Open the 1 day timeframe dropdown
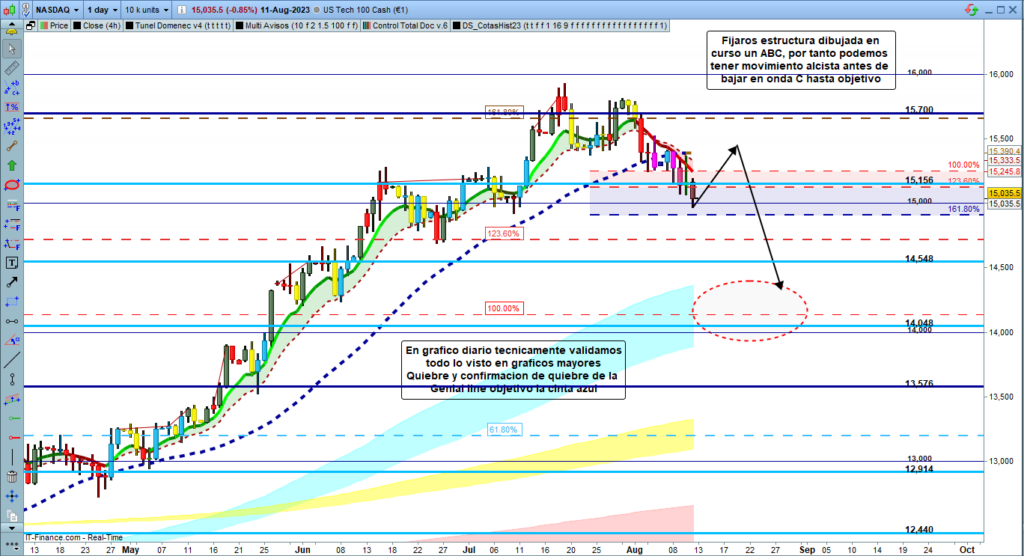 [104, 7]
